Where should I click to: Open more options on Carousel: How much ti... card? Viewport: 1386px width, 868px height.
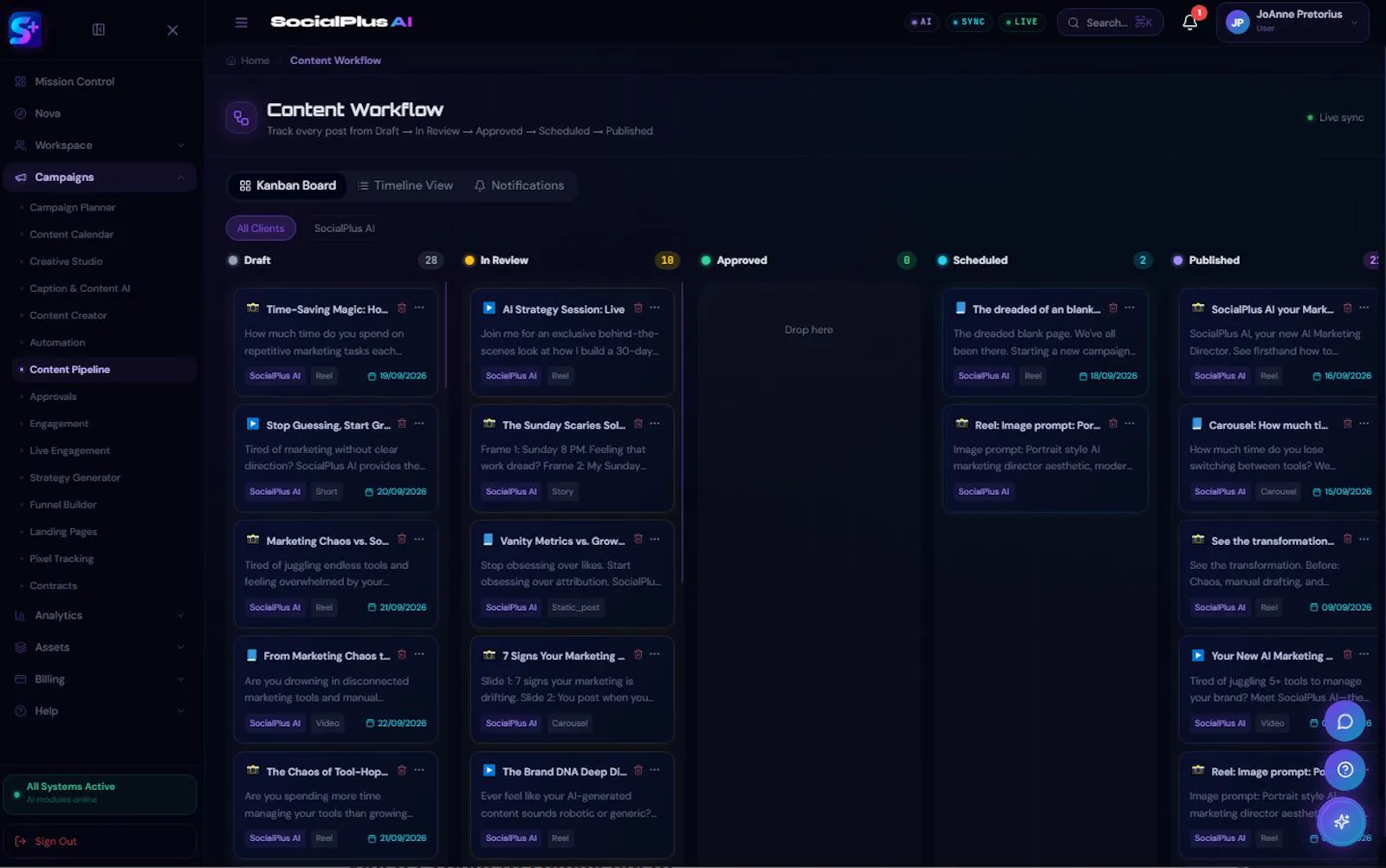pos(1364,424)
